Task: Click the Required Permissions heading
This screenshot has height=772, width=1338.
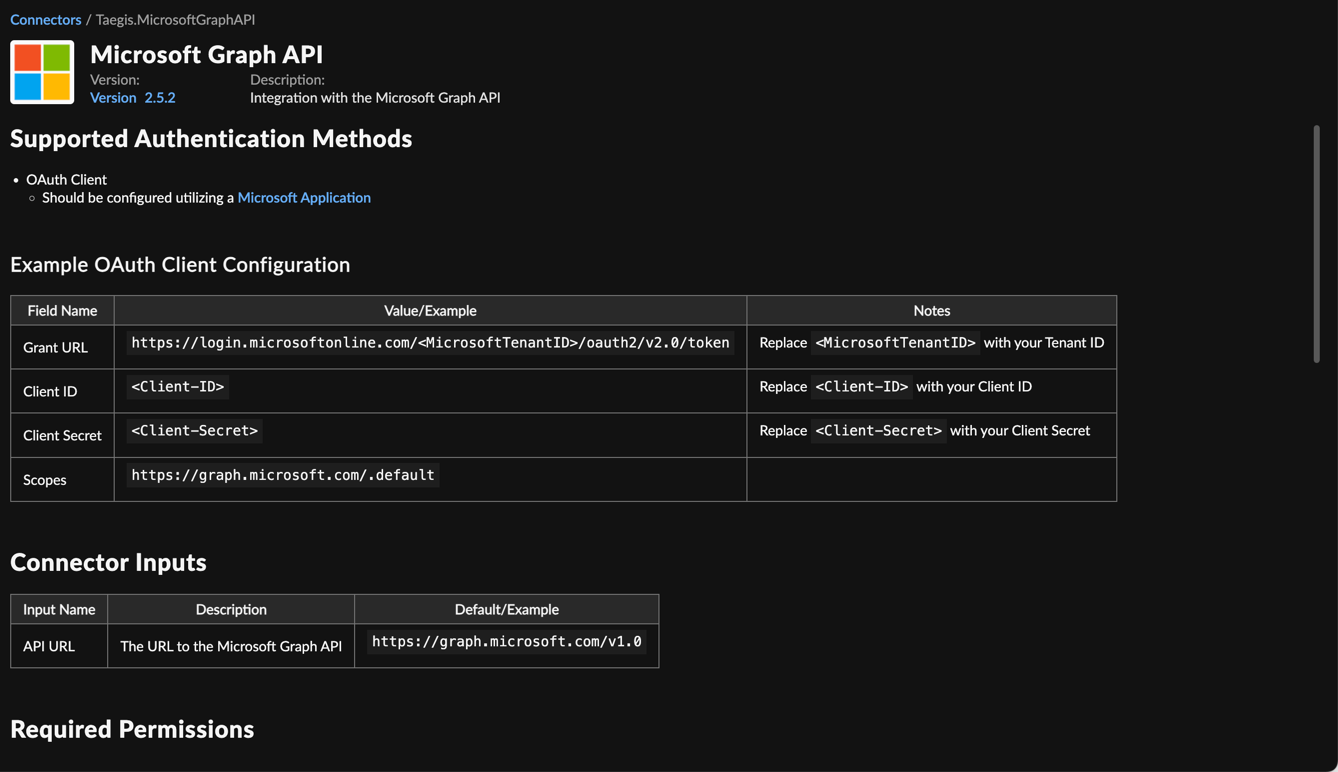Action: coord(132,729)
